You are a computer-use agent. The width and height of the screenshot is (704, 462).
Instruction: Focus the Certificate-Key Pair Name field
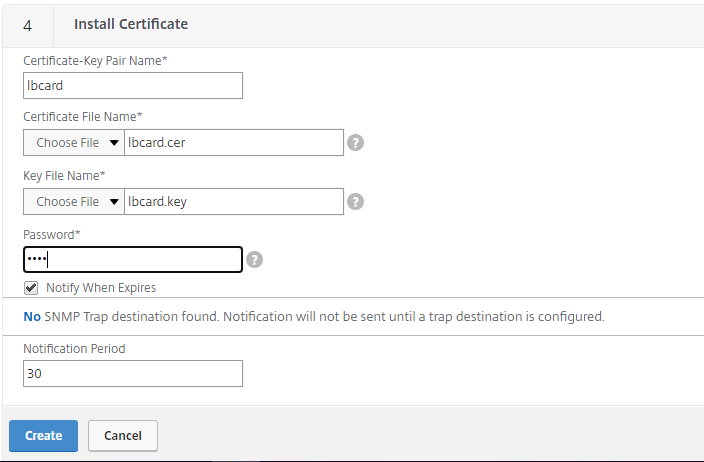click(x=133, y=86)
